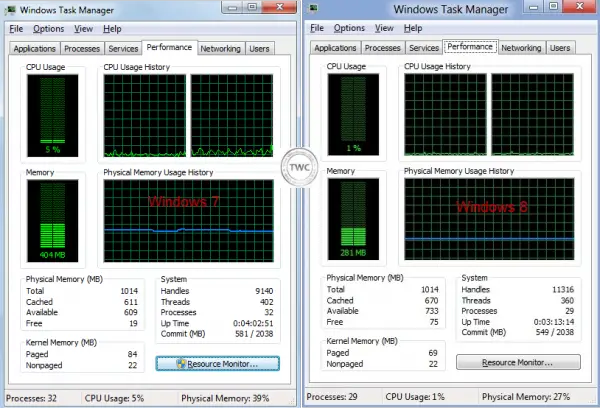
Task: Click the 404 MB Memory gauge
Action: (52, 221)
